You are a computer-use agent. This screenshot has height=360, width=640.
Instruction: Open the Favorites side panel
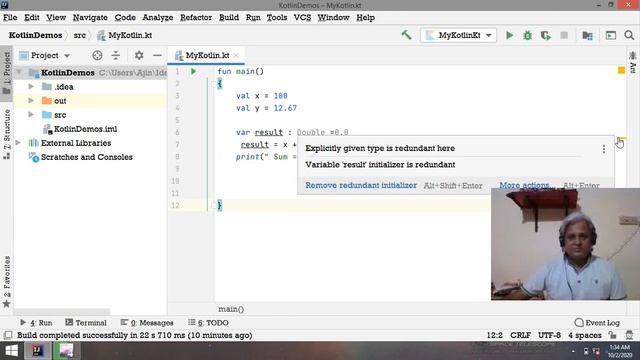7,282
